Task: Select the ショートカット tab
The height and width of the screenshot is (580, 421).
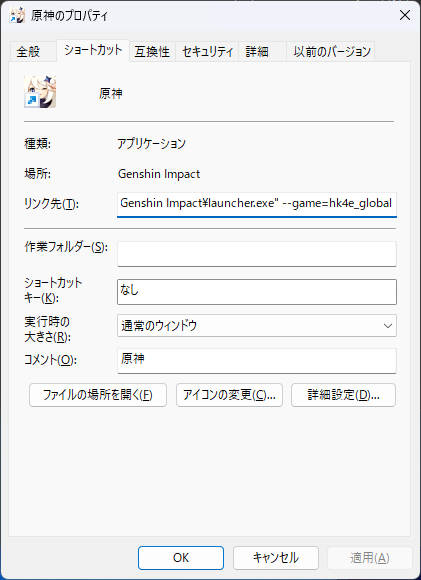Action: click(x=93, y=50)
